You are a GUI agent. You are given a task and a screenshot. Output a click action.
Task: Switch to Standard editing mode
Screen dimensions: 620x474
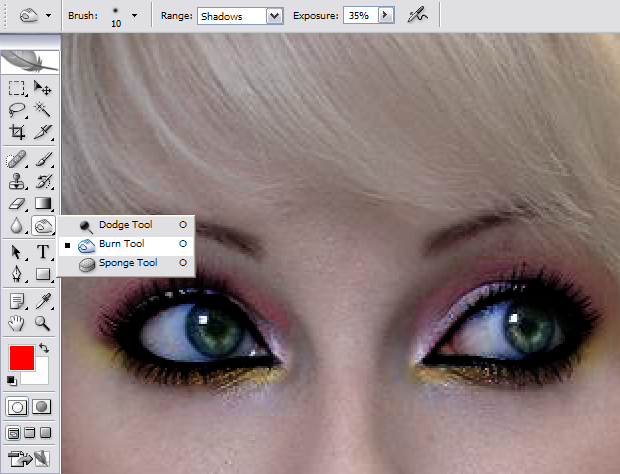point(17,407)
